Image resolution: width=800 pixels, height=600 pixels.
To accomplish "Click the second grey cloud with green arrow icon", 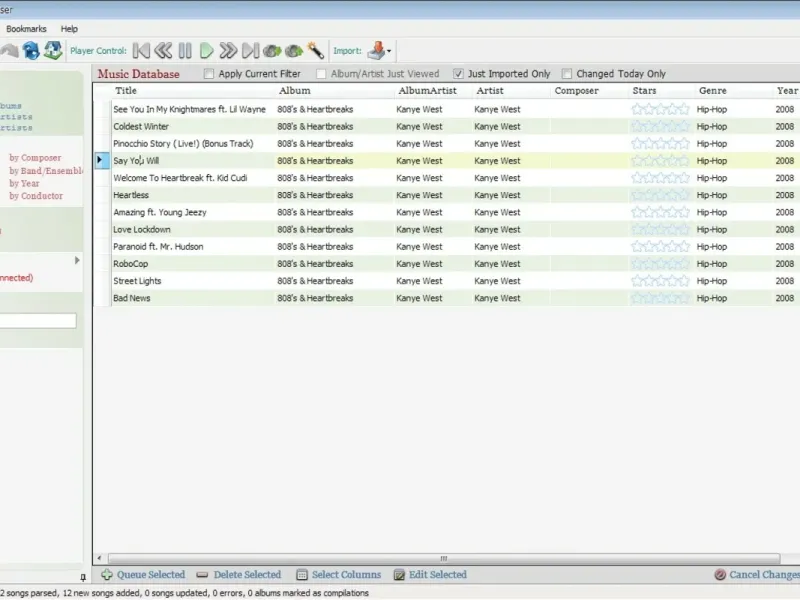I will (x=294, y=51).
